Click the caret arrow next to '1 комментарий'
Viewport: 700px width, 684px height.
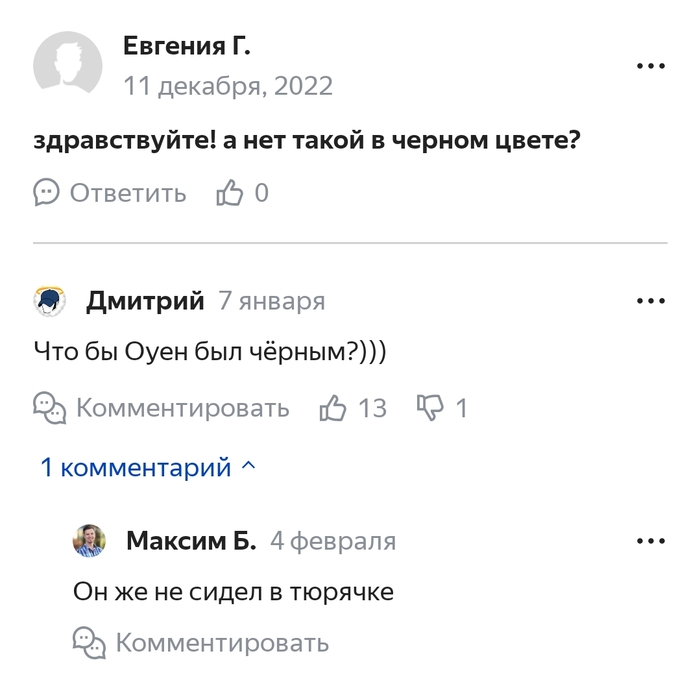249,466
